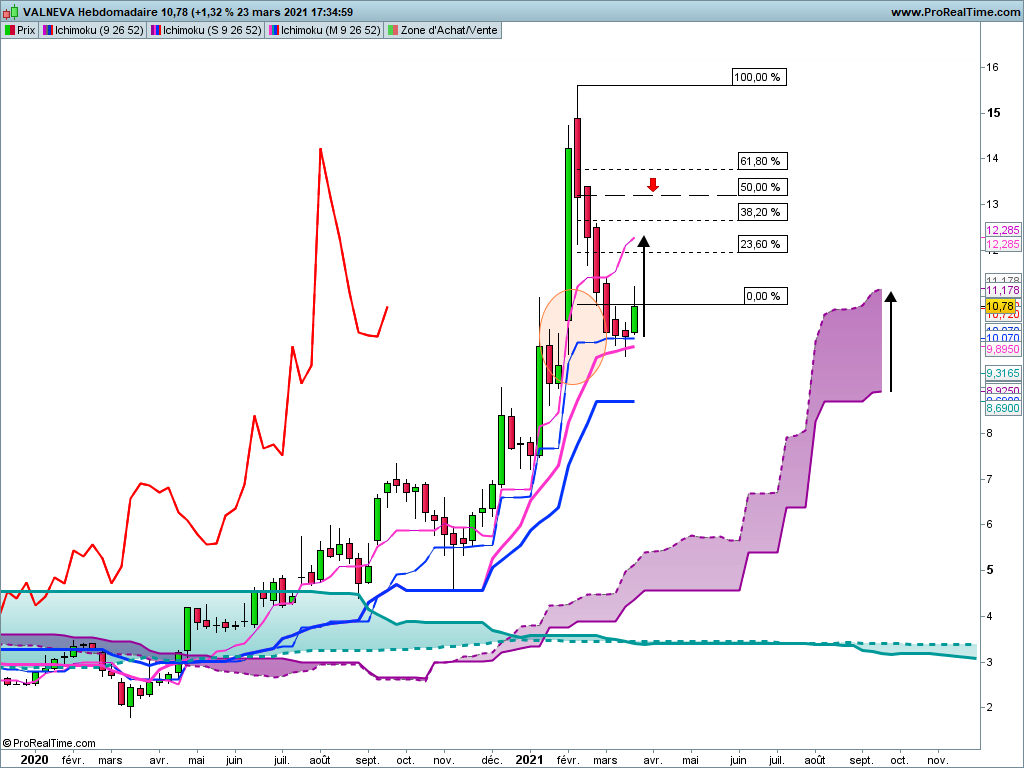Click the yellow 10,78 current price label

click(1000, 306)
